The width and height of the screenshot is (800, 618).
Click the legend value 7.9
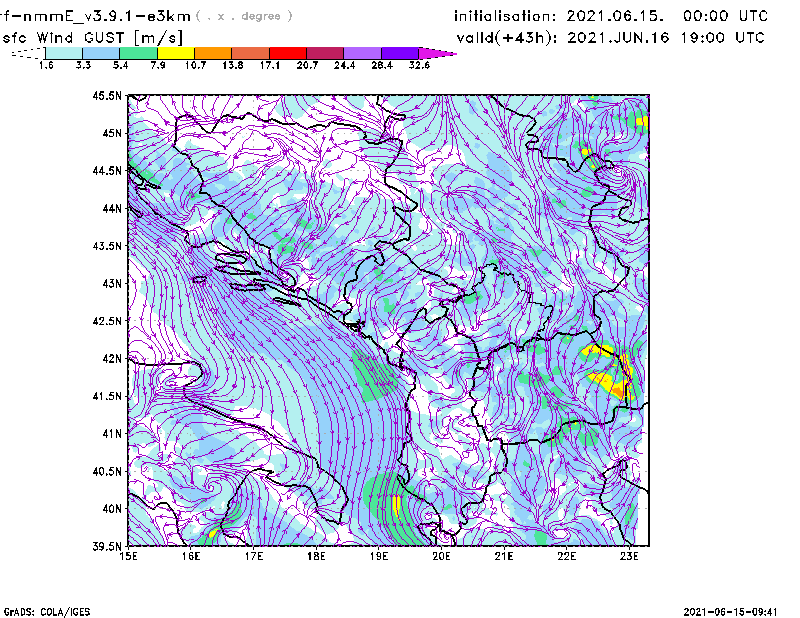pos(158,65)
